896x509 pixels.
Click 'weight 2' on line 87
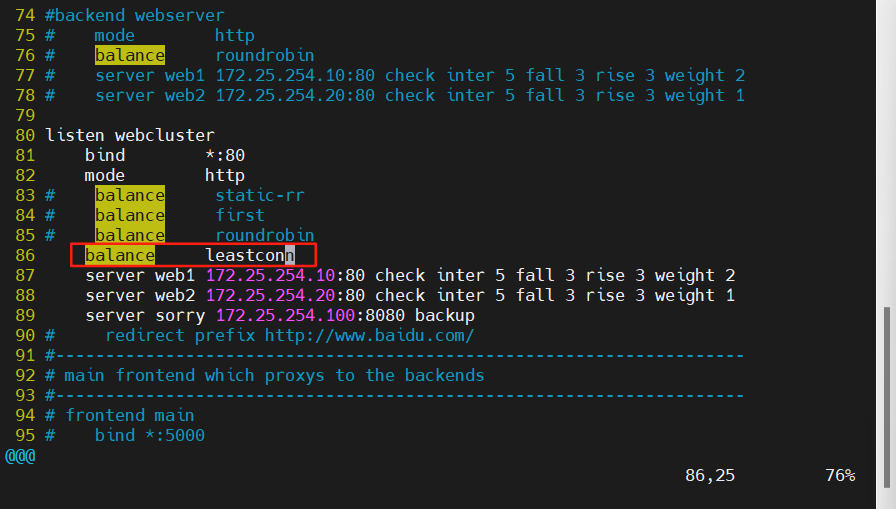point(695,275)
